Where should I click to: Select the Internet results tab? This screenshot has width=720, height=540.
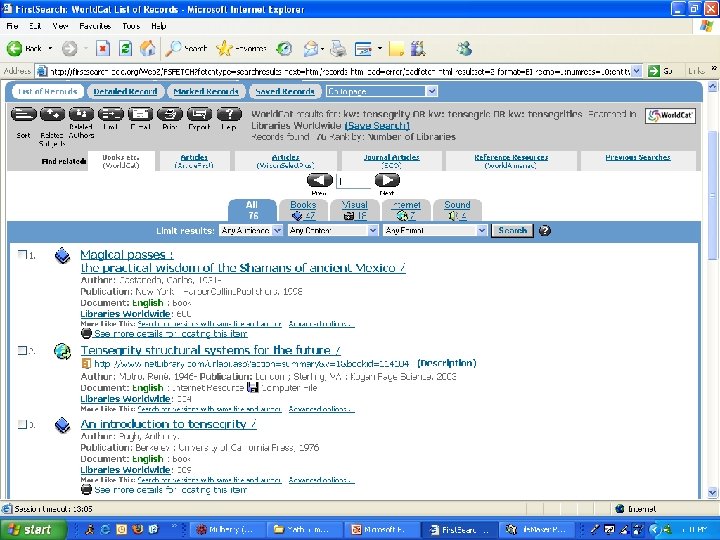[406, 210]
